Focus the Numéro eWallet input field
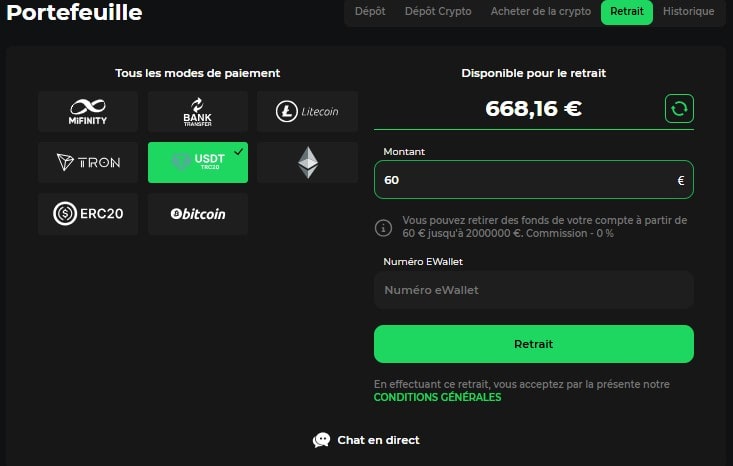 coord(533,290)
